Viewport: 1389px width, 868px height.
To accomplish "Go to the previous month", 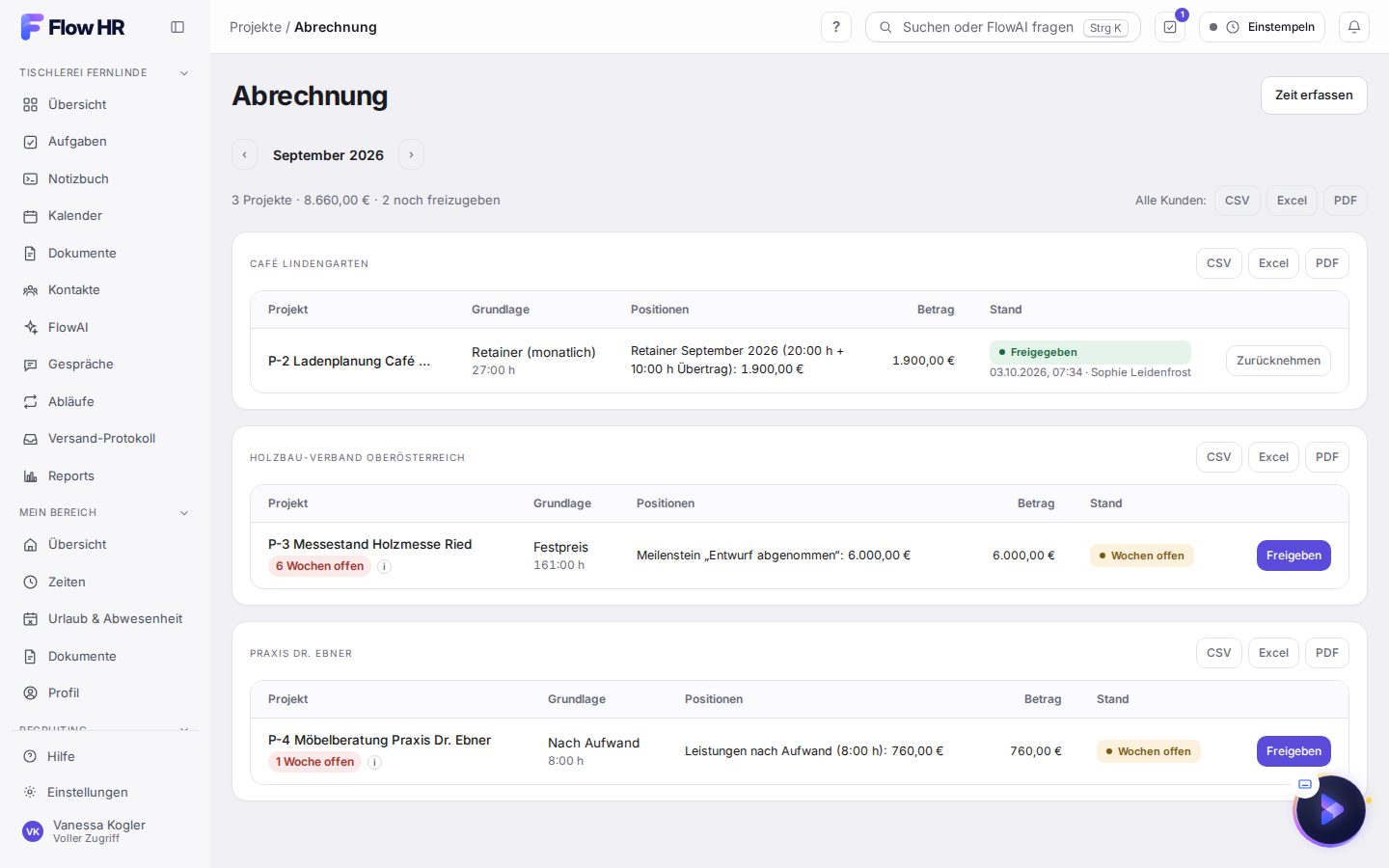I will (245, 154).
